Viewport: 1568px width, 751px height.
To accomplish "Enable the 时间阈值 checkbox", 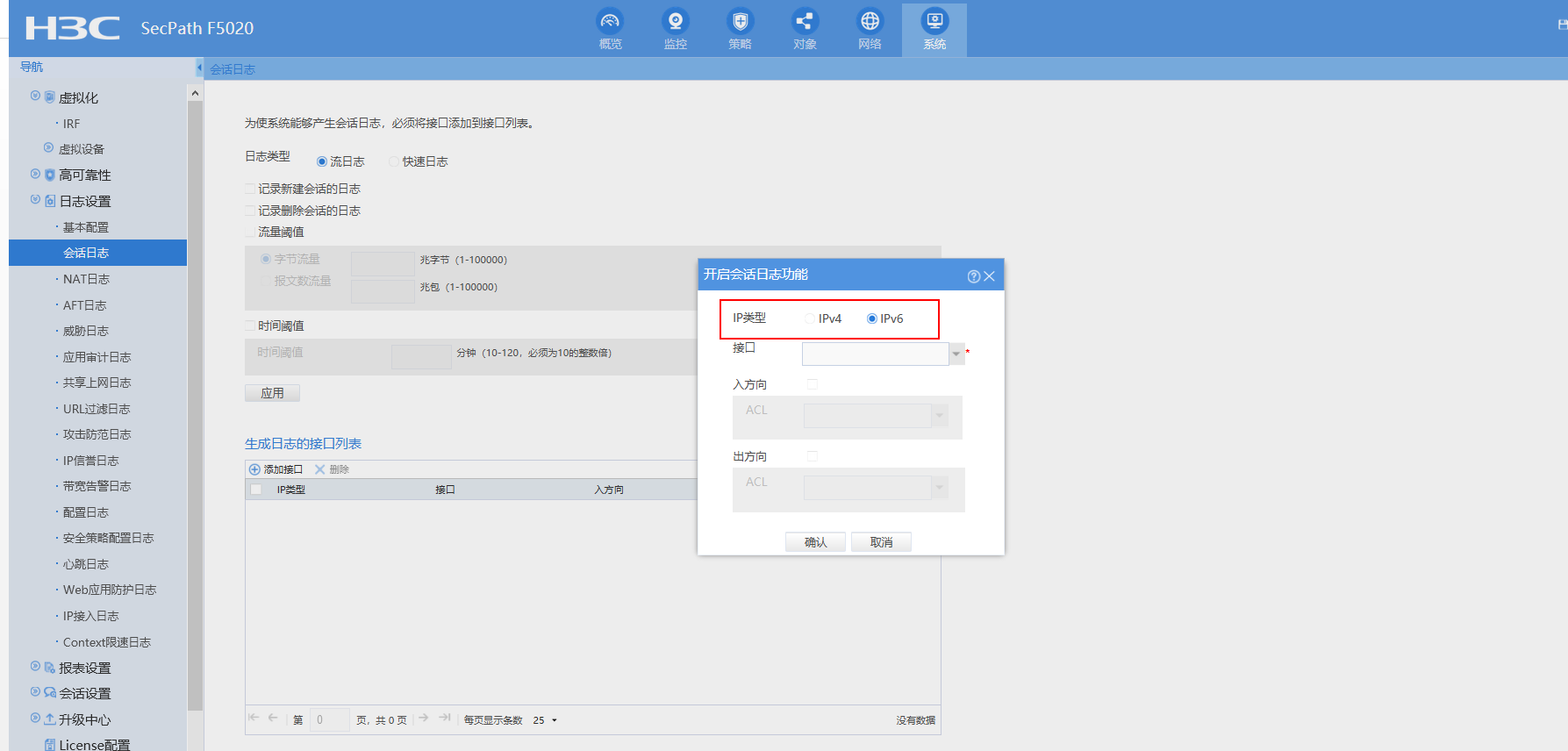I will pos(250,325).
